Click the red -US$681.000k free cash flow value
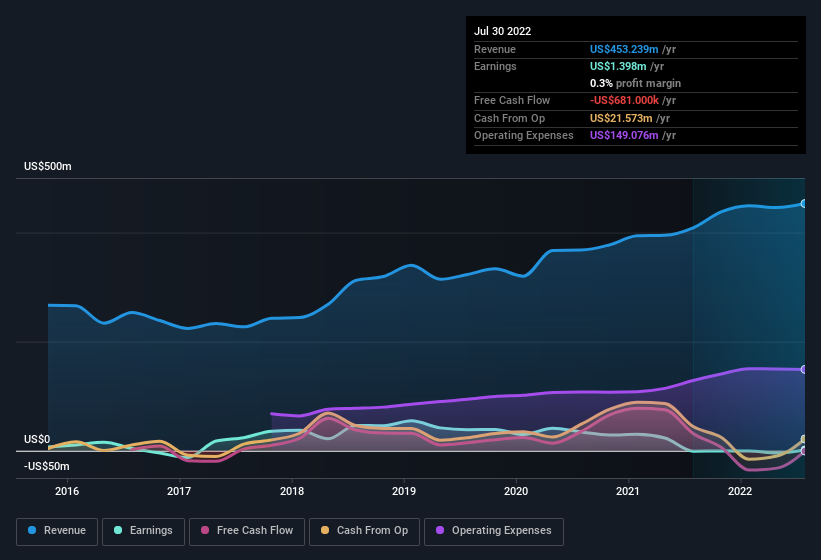 pyautogui.click(x=625, y=100)
